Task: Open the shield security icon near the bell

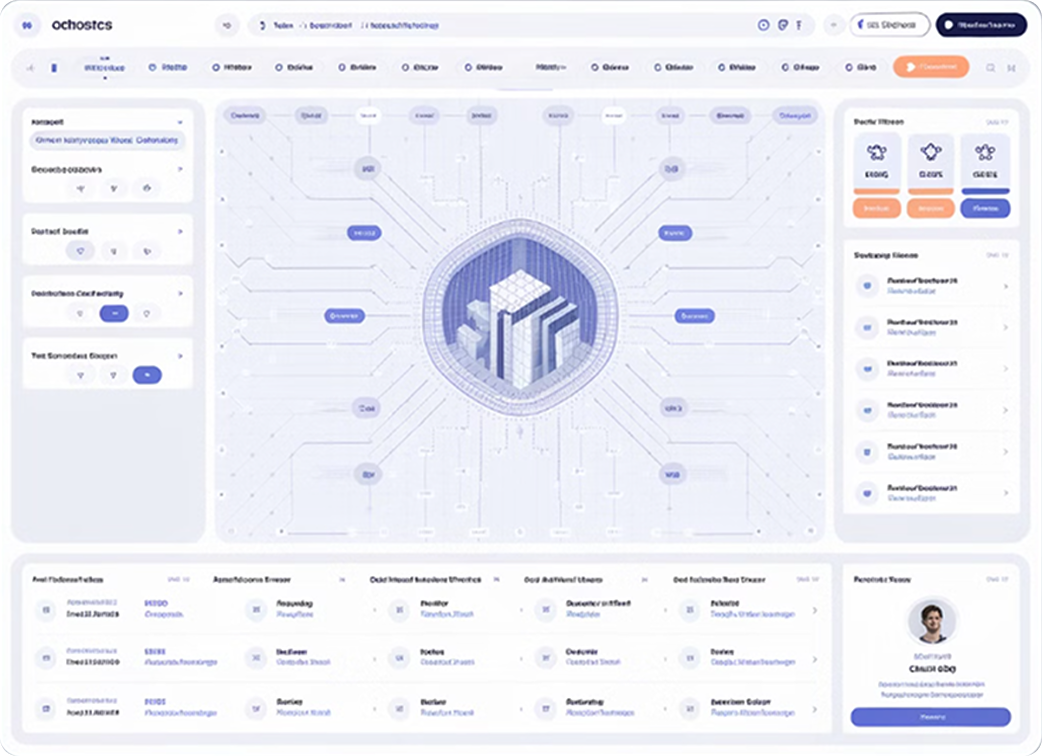Action: (782, 25)
